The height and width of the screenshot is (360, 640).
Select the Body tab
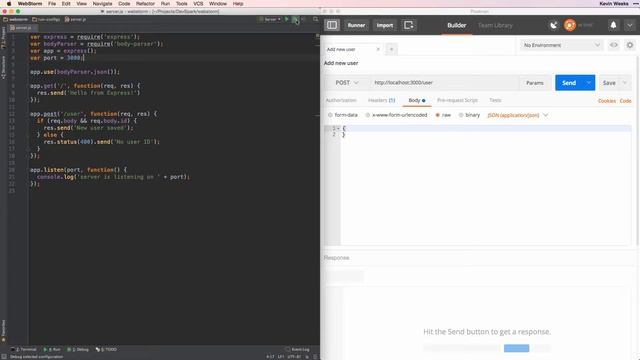417,100
